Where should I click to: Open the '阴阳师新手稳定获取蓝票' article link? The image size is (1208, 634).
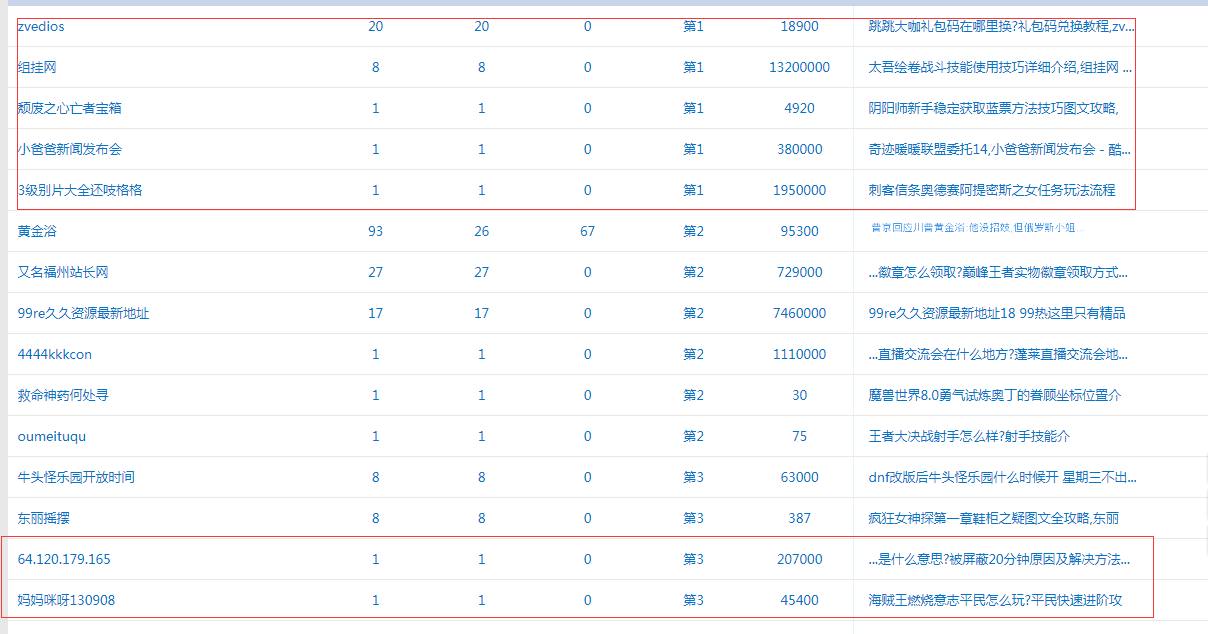992,109
